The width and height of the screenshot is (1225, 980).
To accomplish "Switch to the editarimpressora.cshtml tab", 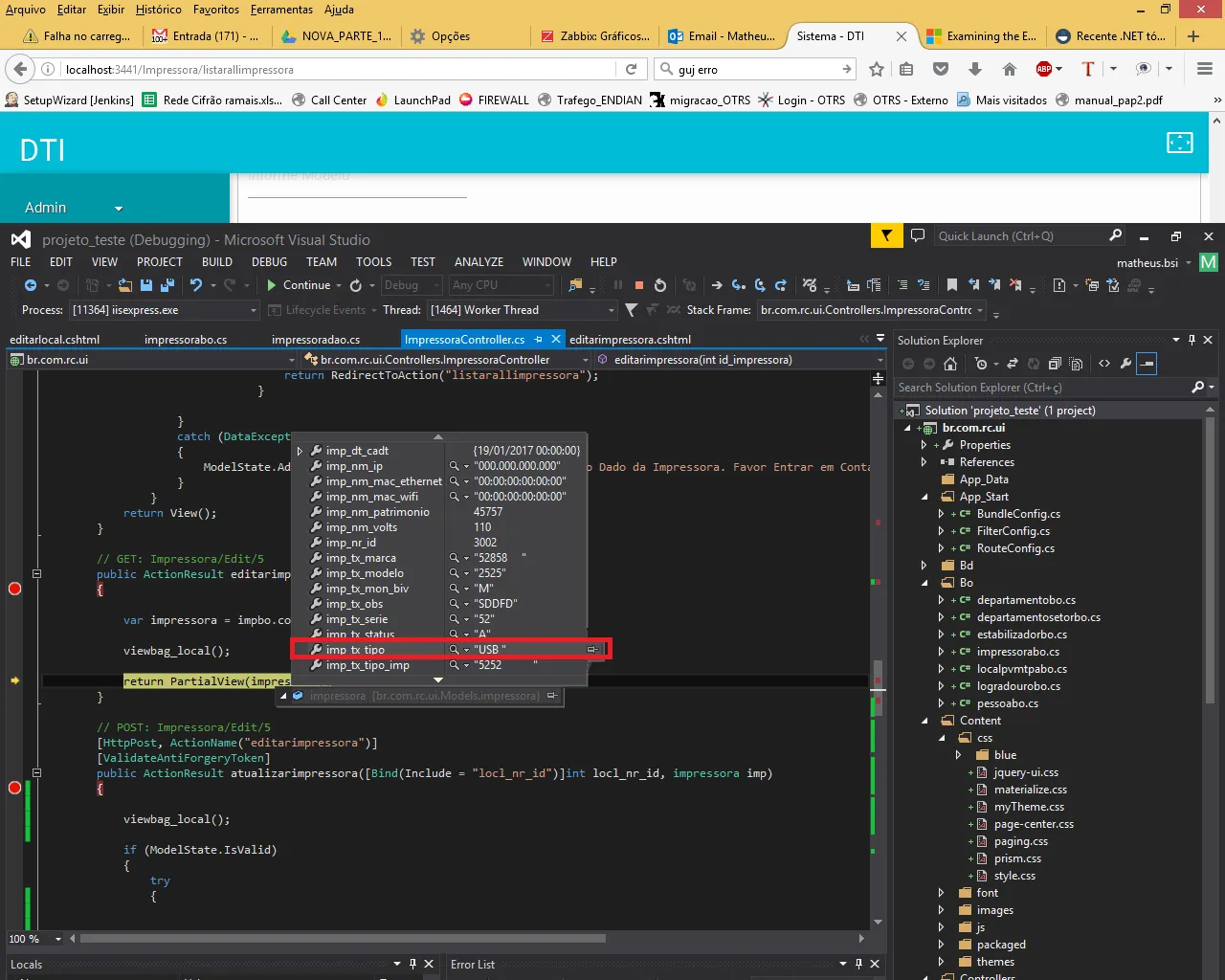I will coord(630,340).
